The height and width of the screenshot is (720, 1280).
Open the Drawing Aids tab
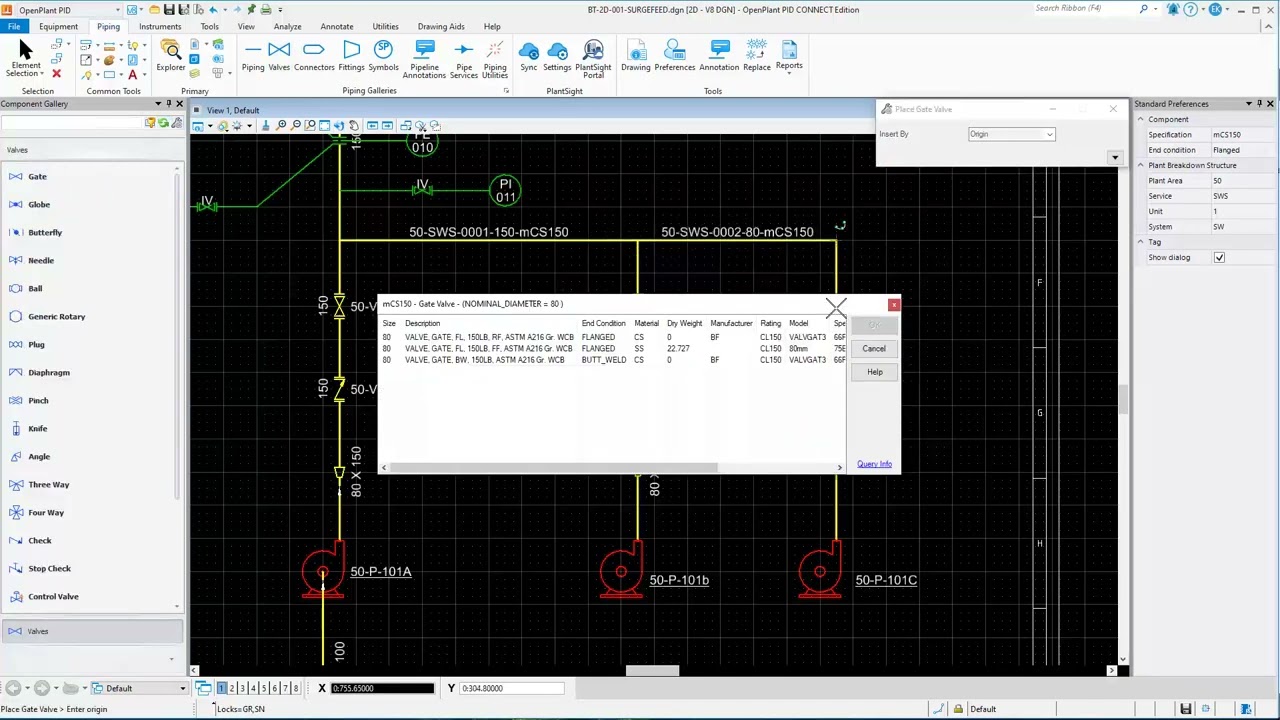click(441, 27)
